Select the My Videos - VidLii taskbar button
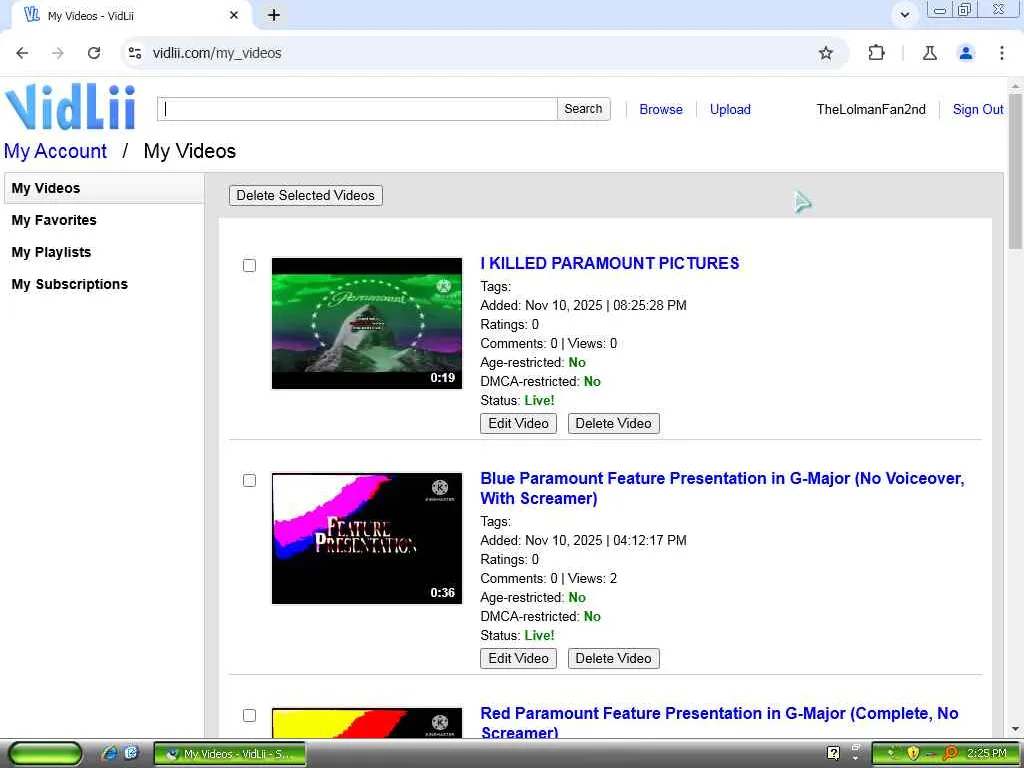 click(x=229, y=754)
